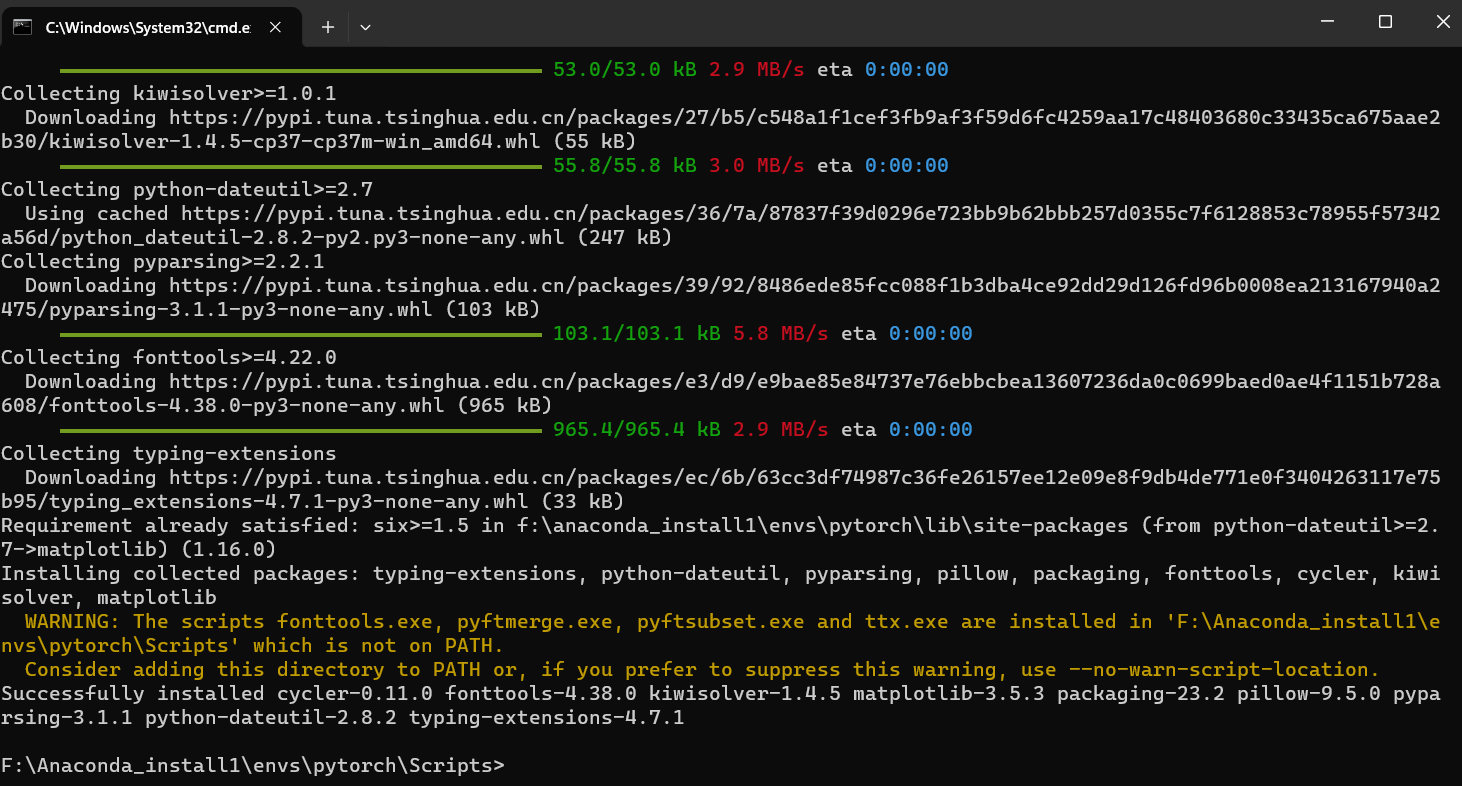The height and width of the screenshot is (786, 1462).
Task: Click the 965.4/965.4 kB progress bar
Action: point(300,430)
